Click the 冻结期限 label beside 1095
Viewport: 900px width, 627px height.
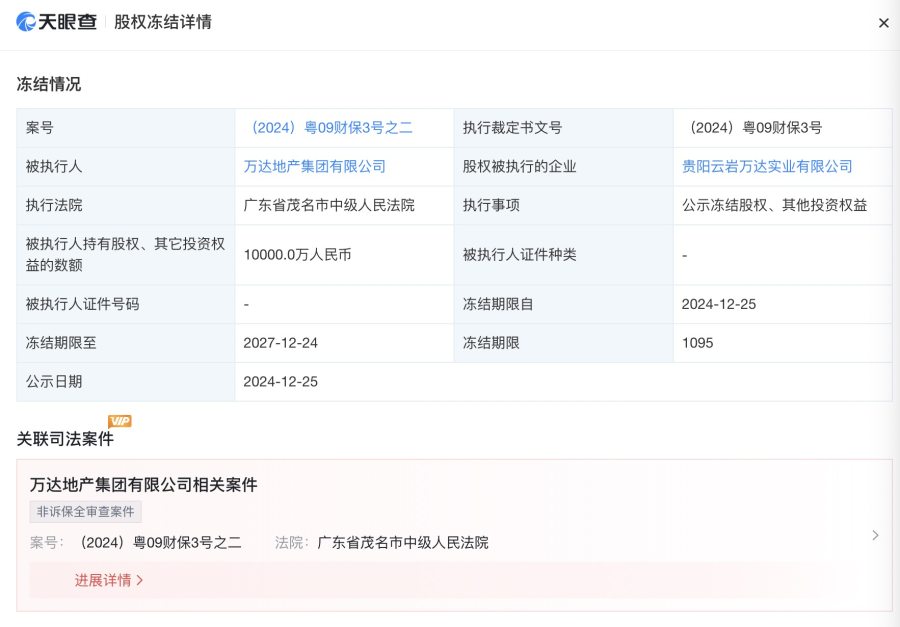pyautogui.click(x=491, y=343)
